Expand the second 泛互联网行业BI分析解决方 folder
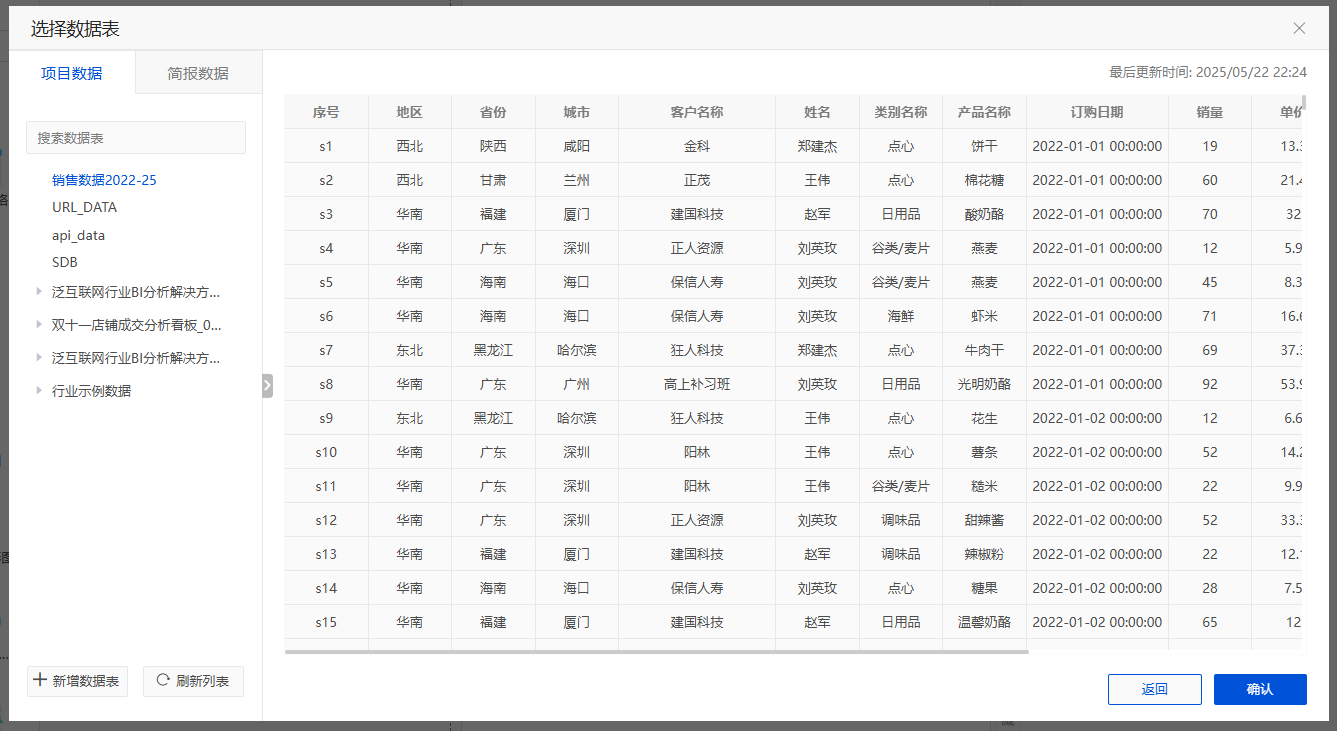The width and height of the screenshot is (1337, 731). coord(39,357)
